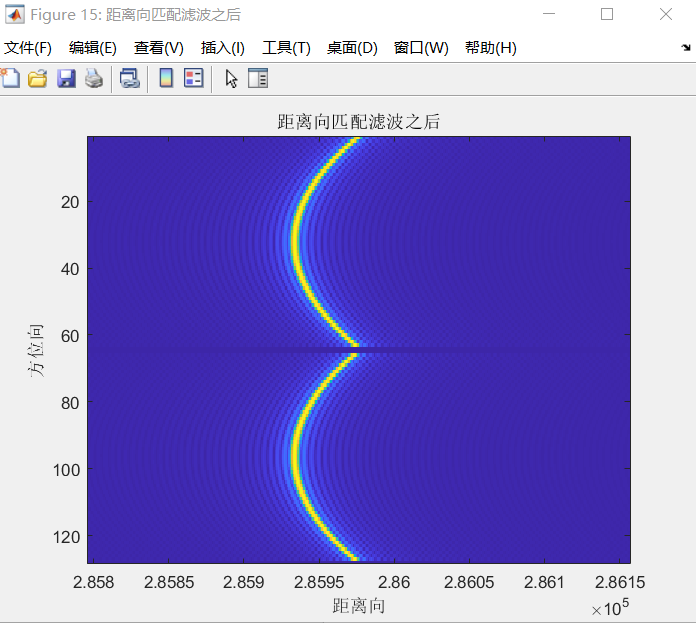Screen dimensions: 696x623
Task: Click the x-axis tick label 2.86
Action: click(394, 582)
